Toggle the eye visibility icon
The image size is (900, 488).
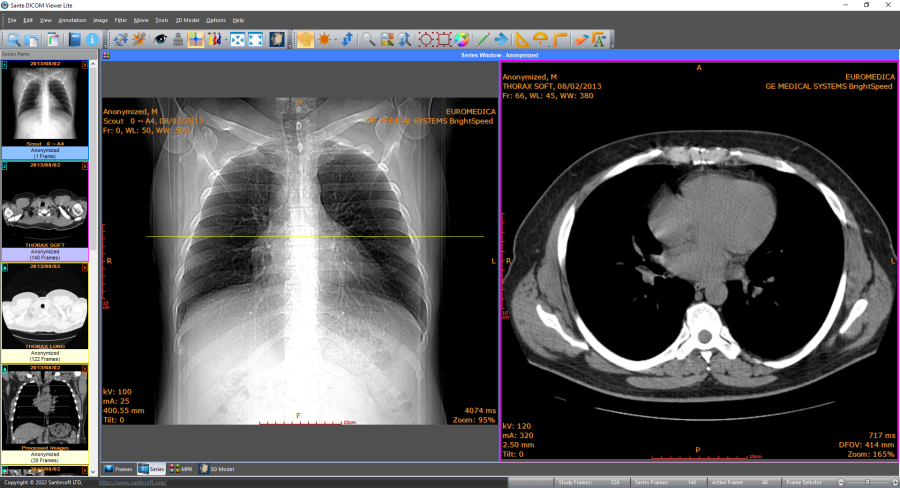pyautogui.click(x=159, y=40)
